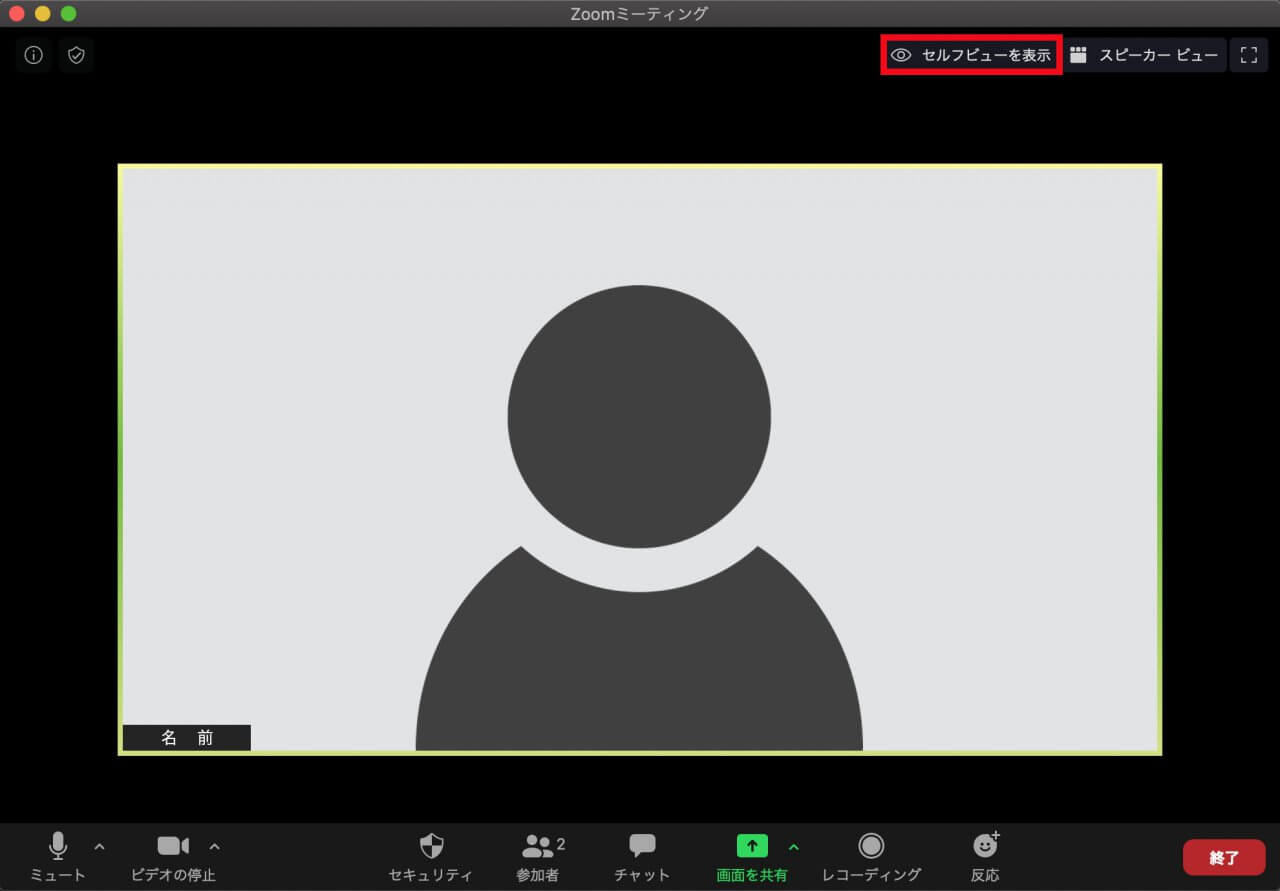Expand audio options arrow next to ミュート
The height and width of the screenshot is (891, 1280).
tap(99, 847)
